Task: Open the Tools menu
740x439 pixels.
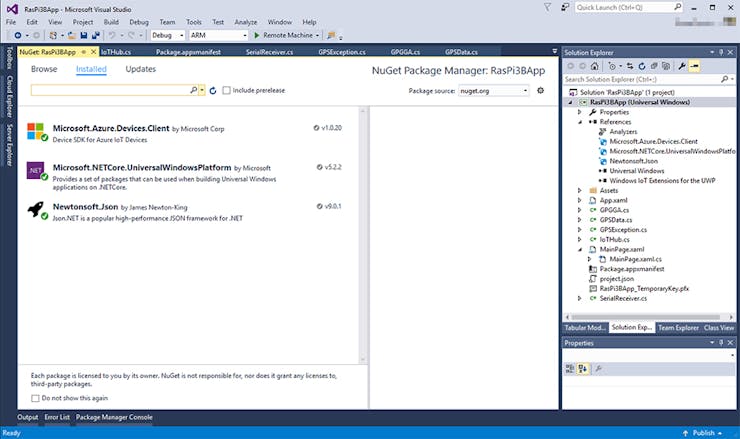Action: point(193,22)
